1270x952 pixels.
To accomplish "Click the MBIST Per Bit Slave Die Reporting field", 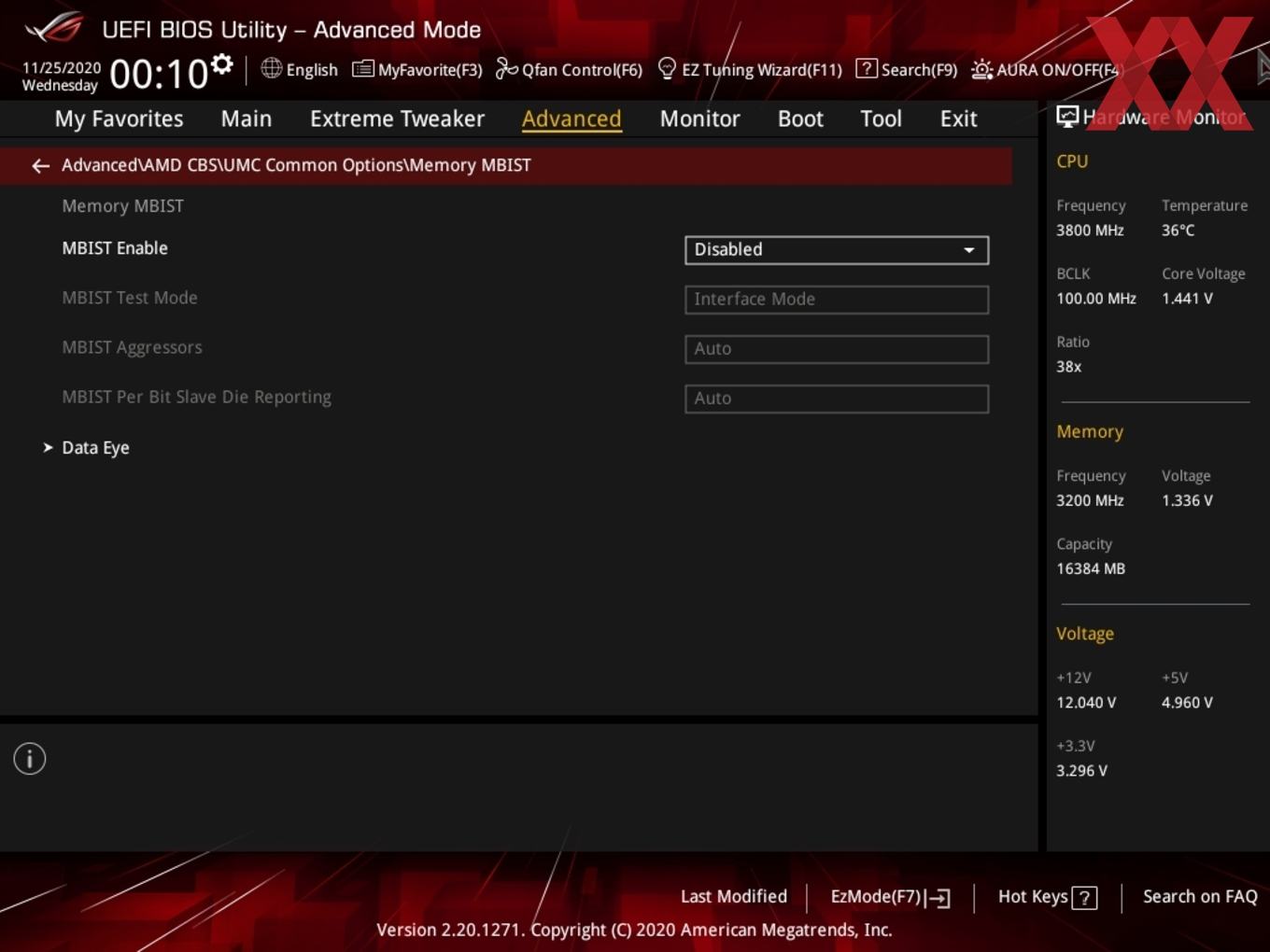I will tap(837, 398).
